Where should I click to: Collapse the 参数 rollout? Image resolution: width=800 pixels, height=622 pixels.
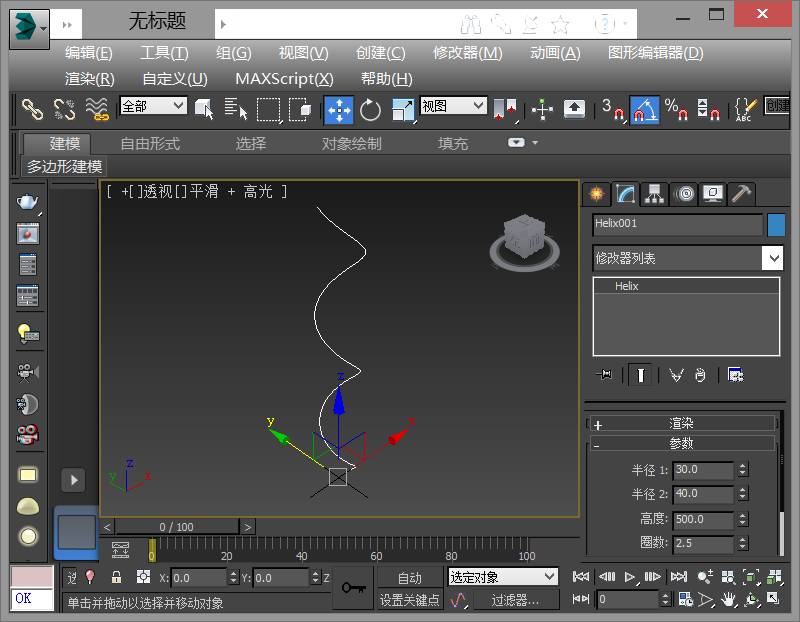pyautogui.click(x=682, y=443)
